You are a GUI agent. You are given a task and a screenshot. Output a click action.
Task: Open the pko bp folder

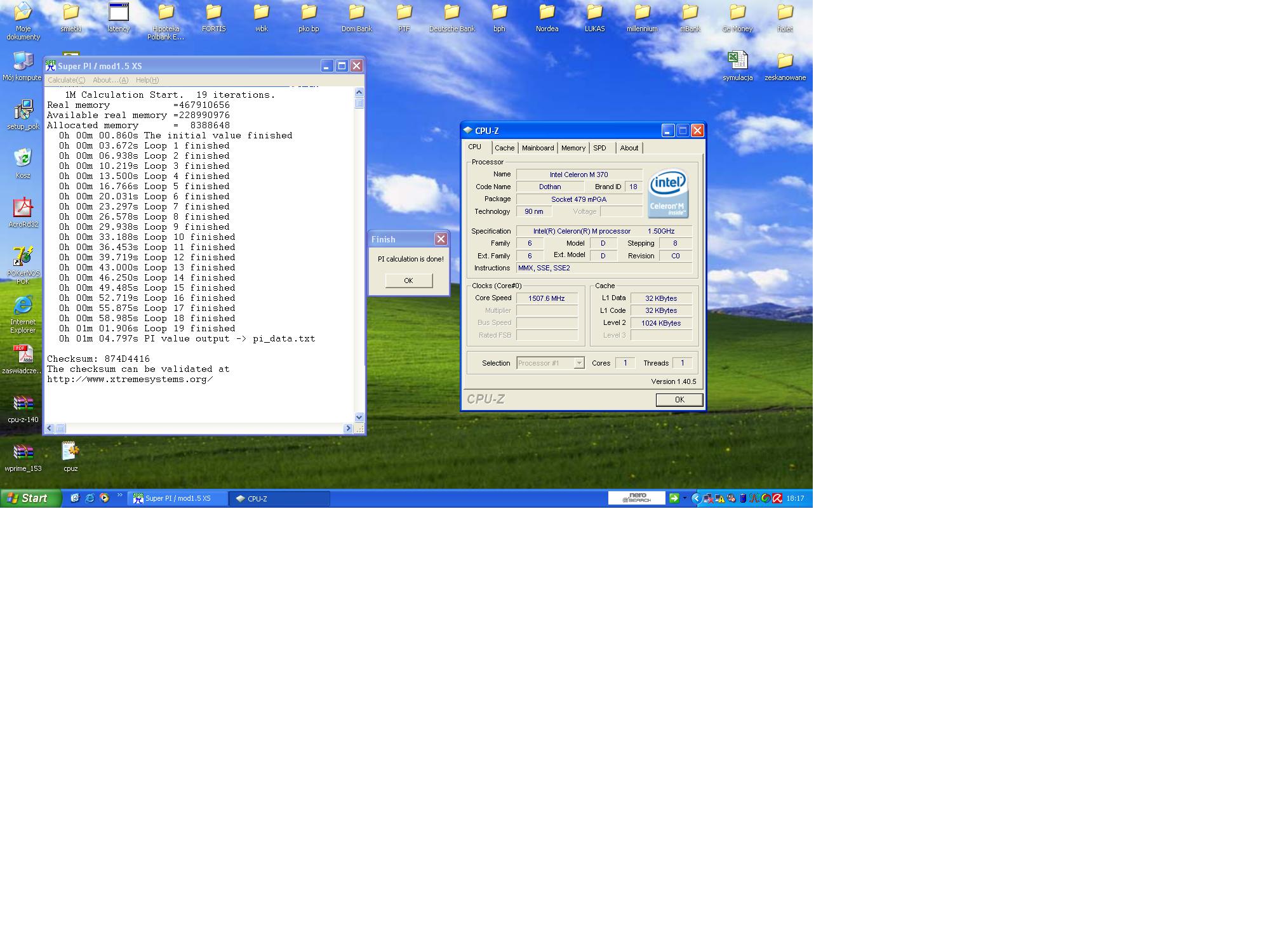coord(309,18)
